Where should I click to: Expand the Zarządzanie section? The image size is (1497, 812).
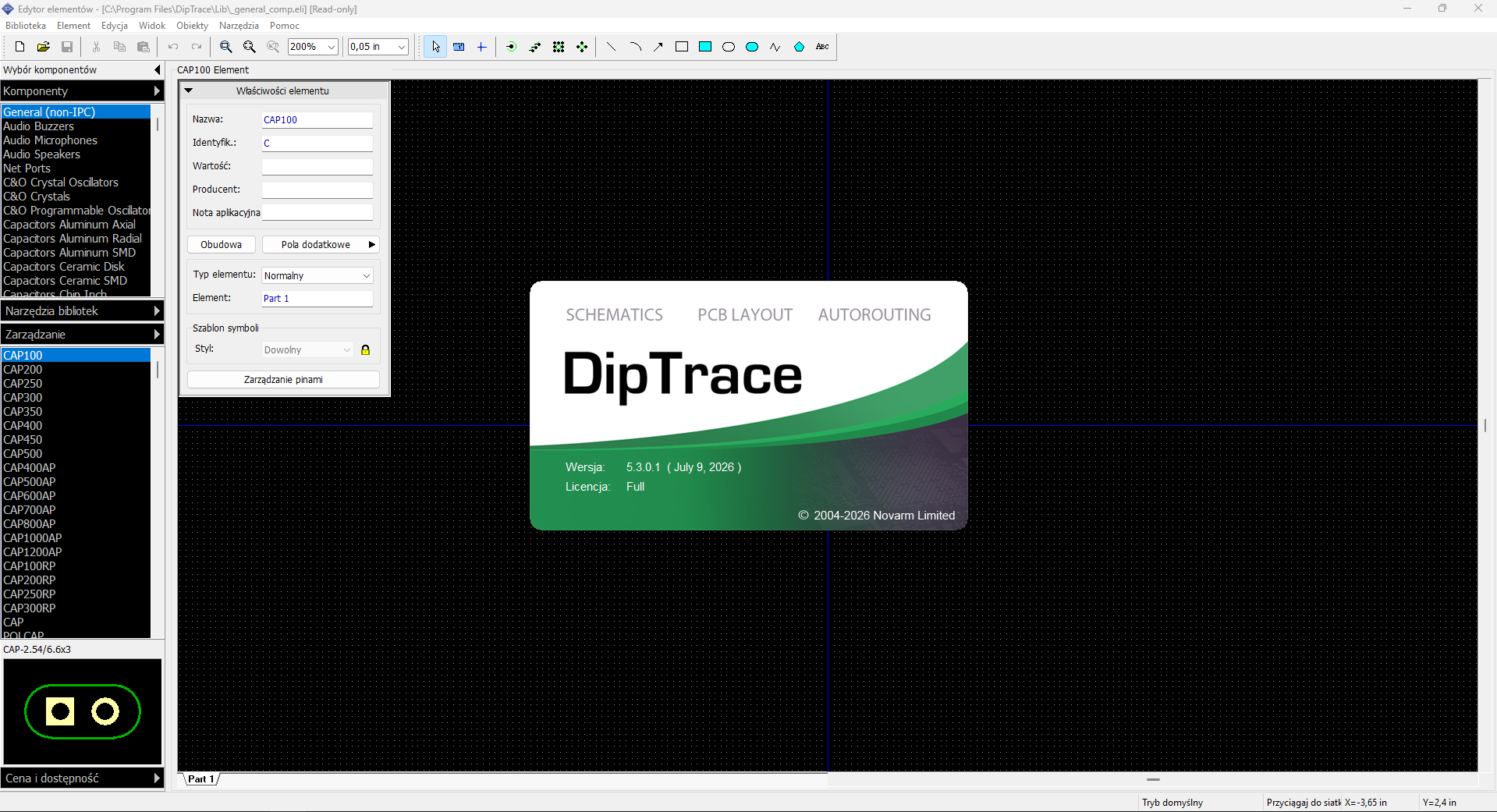[82, 335]
